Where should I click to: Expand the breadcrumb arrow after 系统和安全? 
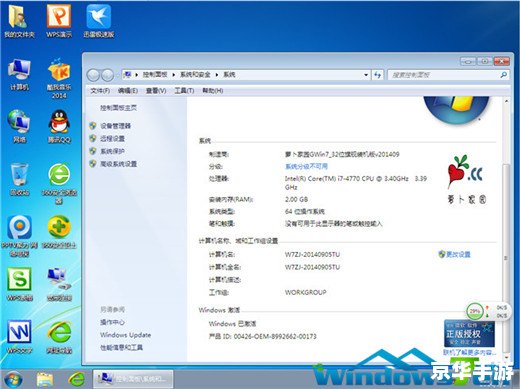click(x=216, y=75)
